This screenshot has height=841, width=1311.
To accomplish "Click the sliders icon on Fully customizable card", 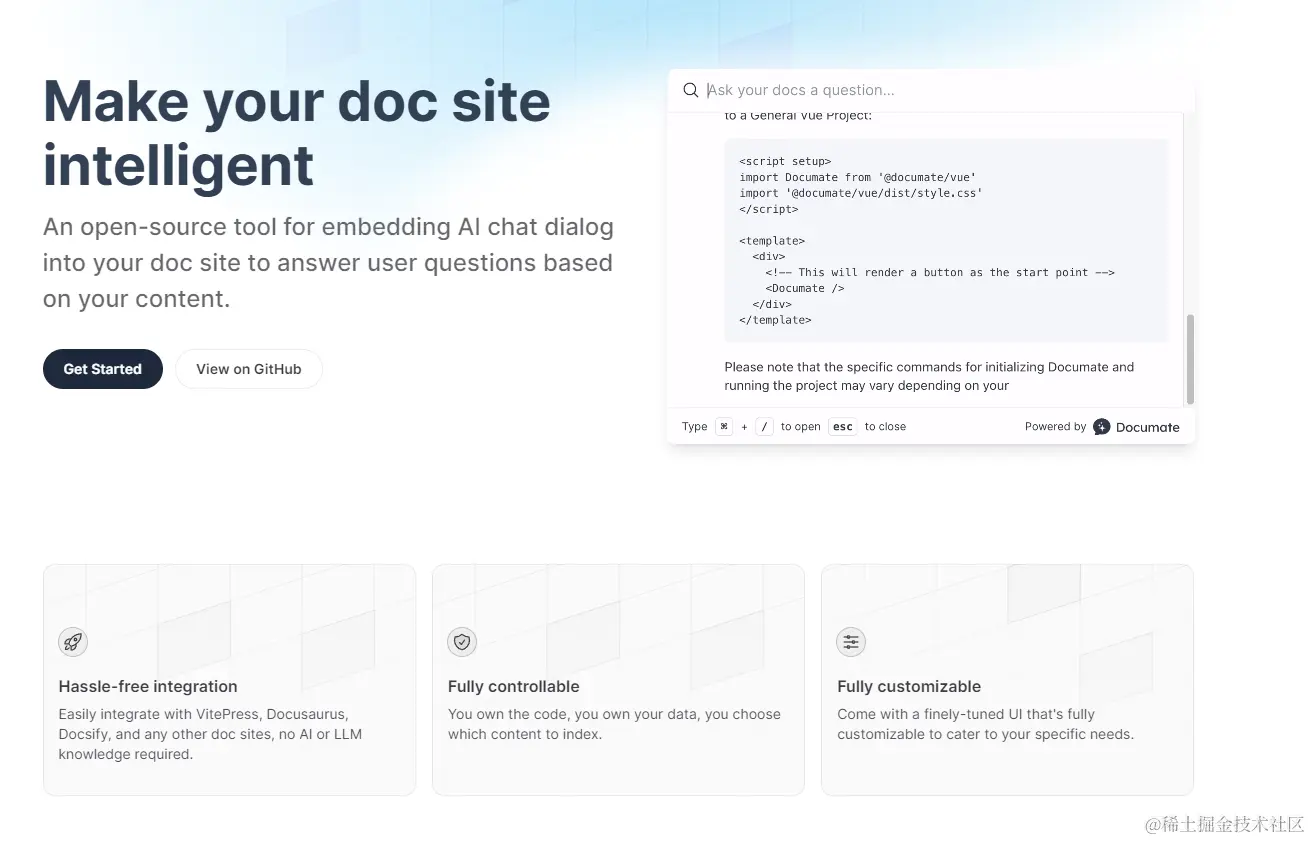I will [850, 642].
